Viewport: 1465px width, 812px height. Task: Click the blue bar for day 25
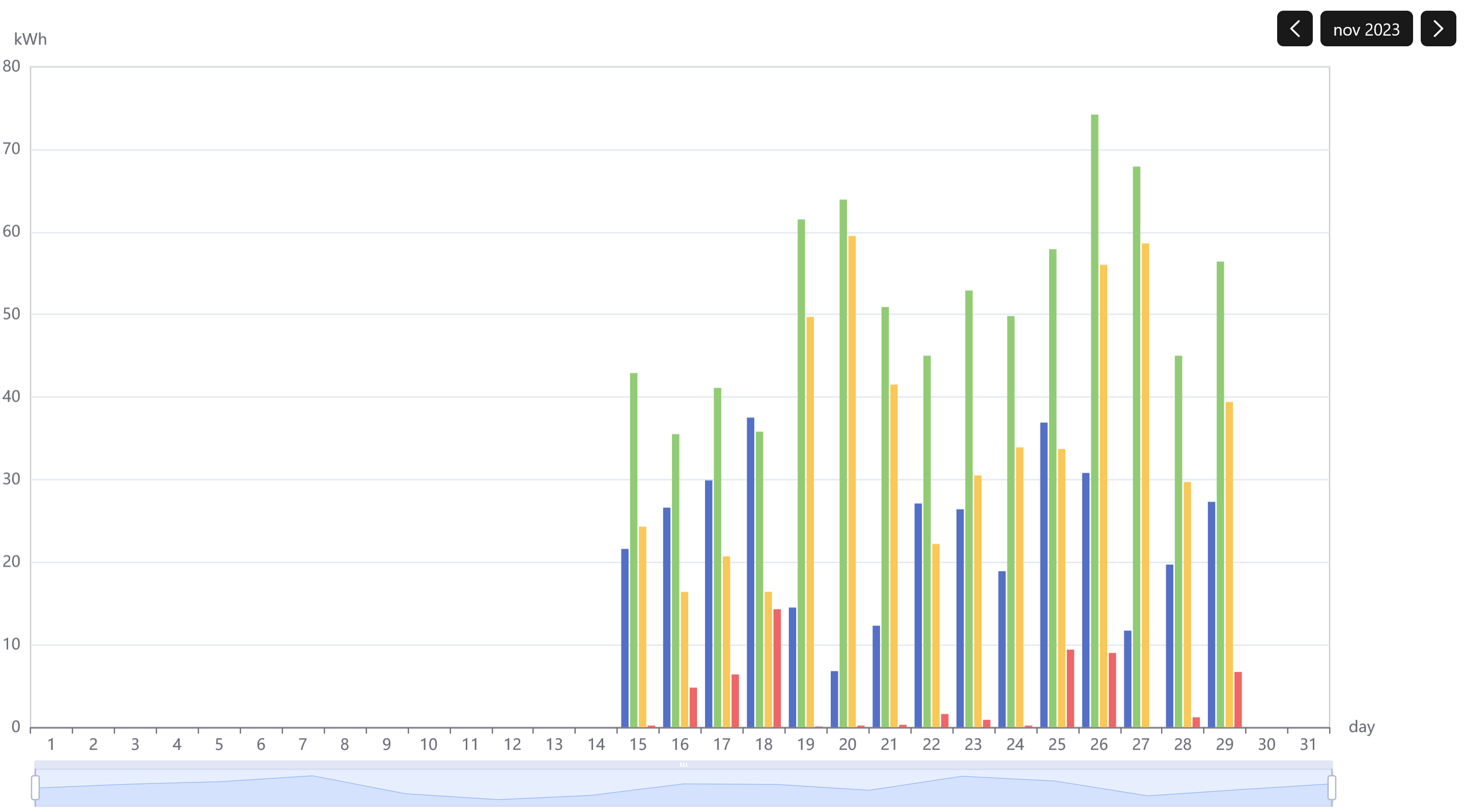1043,574
